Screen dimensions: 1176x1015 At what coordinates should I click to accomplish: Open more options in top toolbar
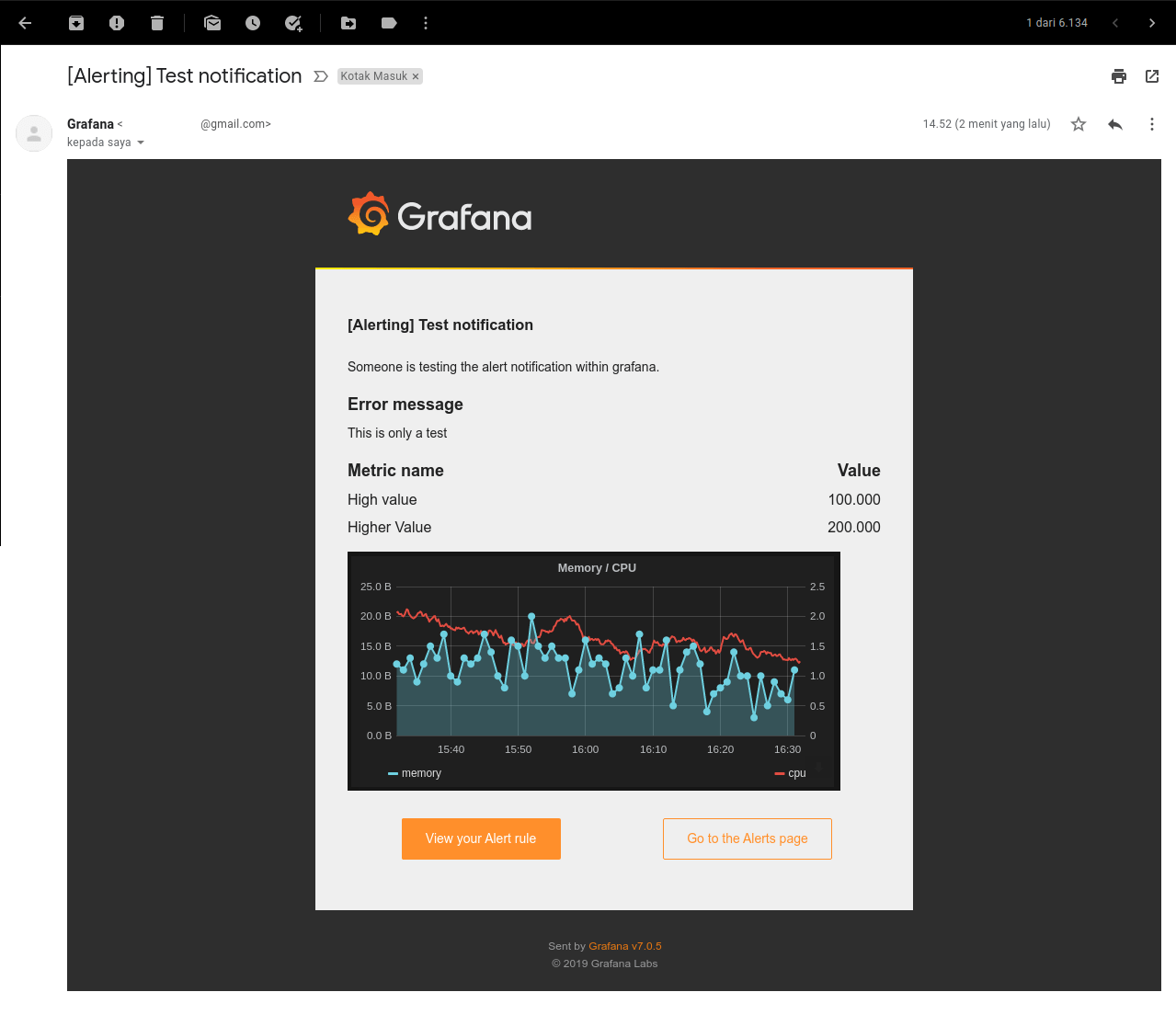[x=426, y=23]
